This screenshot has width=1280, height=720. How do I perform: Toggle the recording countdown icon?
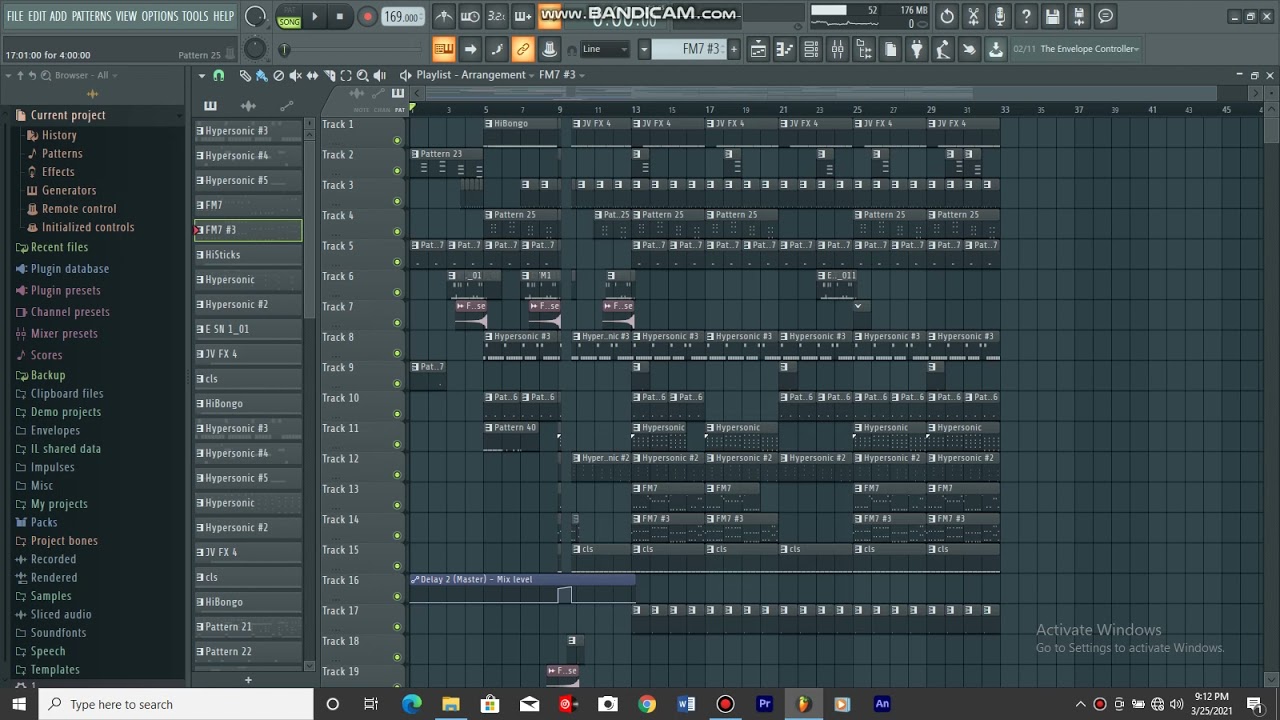[x=496, y=16]
